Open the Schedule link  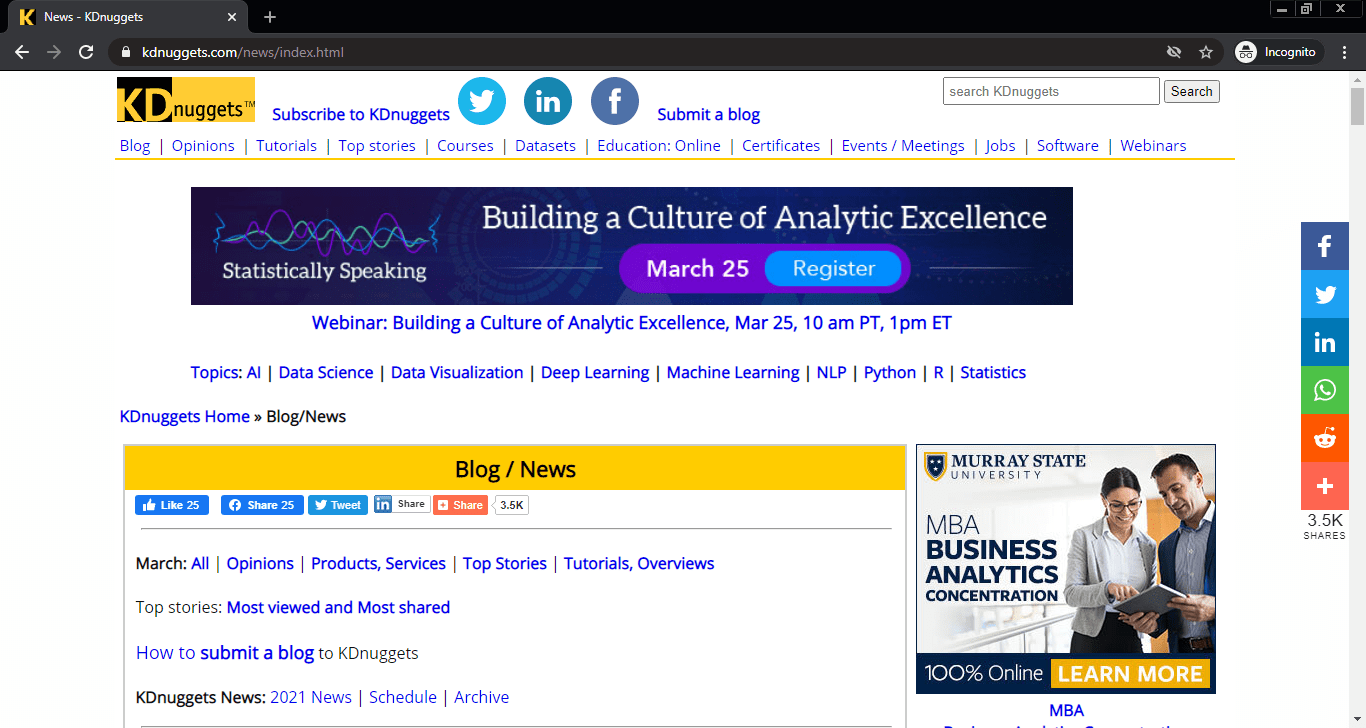(403, 697)
